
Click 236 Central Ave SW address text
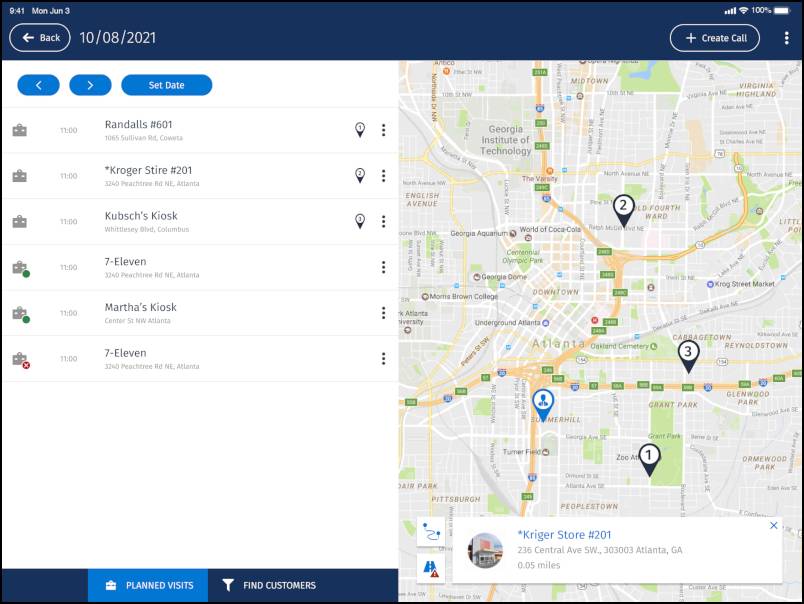click(x=599, y=550)
